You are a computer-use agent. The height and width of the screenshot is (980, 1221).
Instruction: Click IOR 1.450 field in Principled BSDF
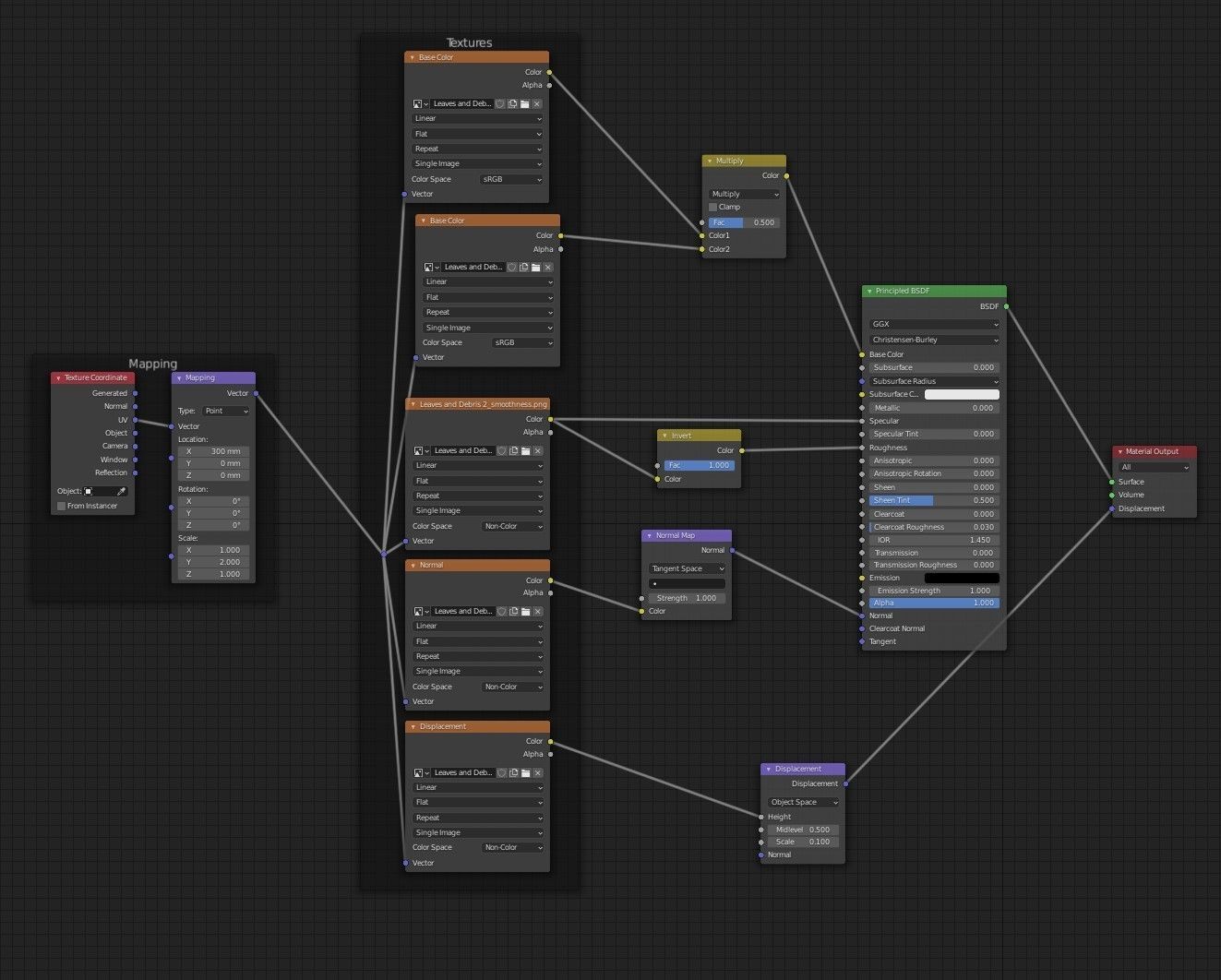tap(934, 540)
